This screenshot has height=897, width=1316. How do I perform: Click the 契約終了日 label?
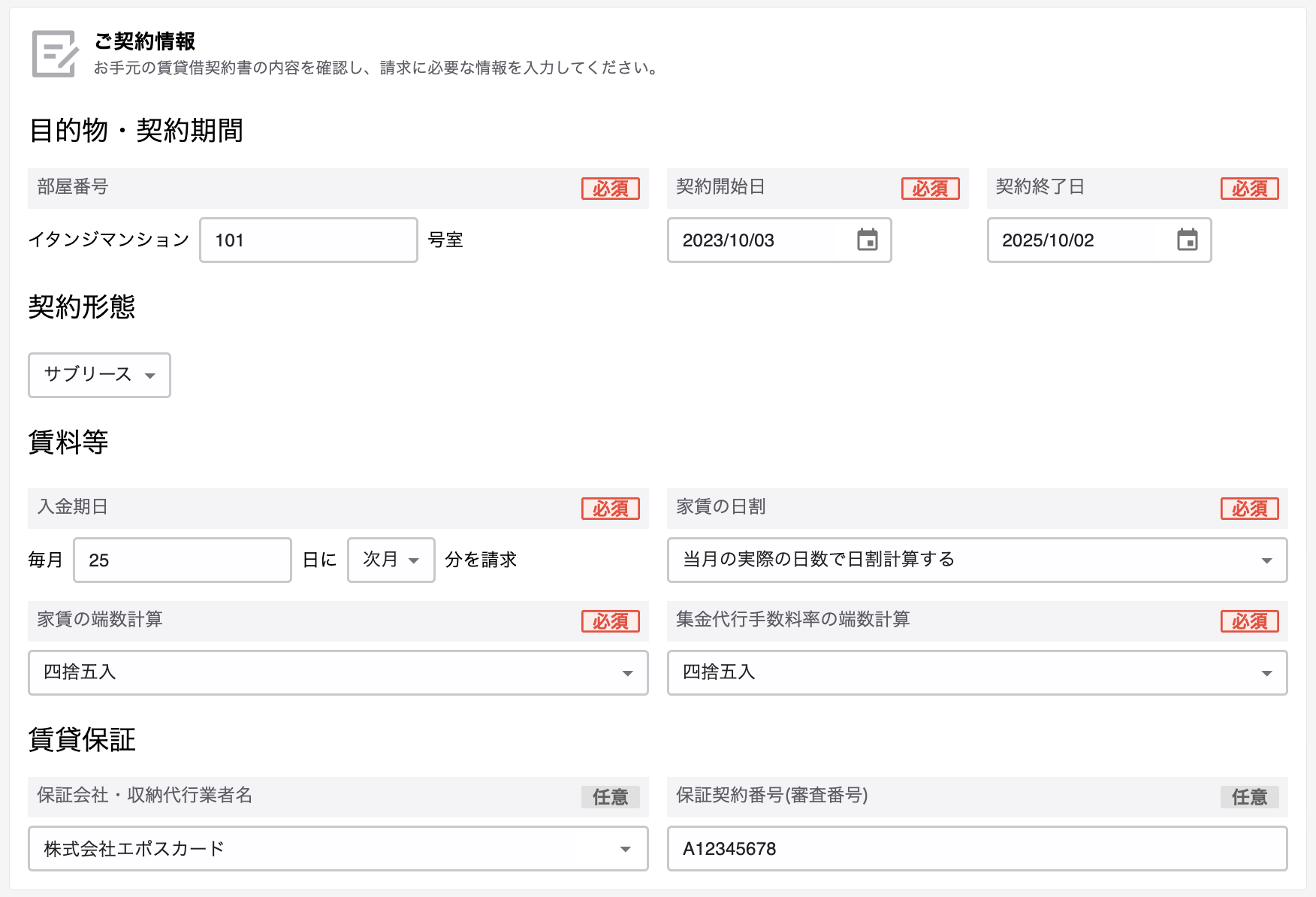(x=1040, y=187)
